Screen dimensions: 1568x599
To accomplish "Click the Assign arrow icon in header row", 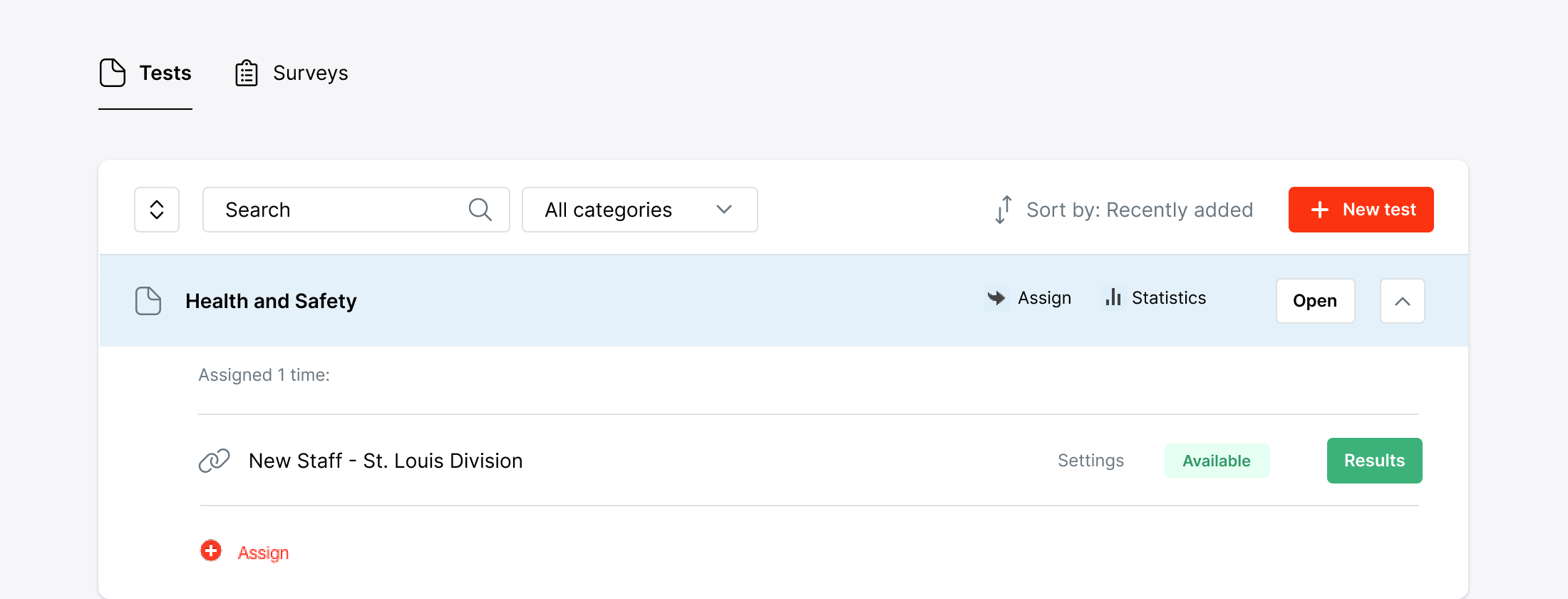I will click(996, 297).
